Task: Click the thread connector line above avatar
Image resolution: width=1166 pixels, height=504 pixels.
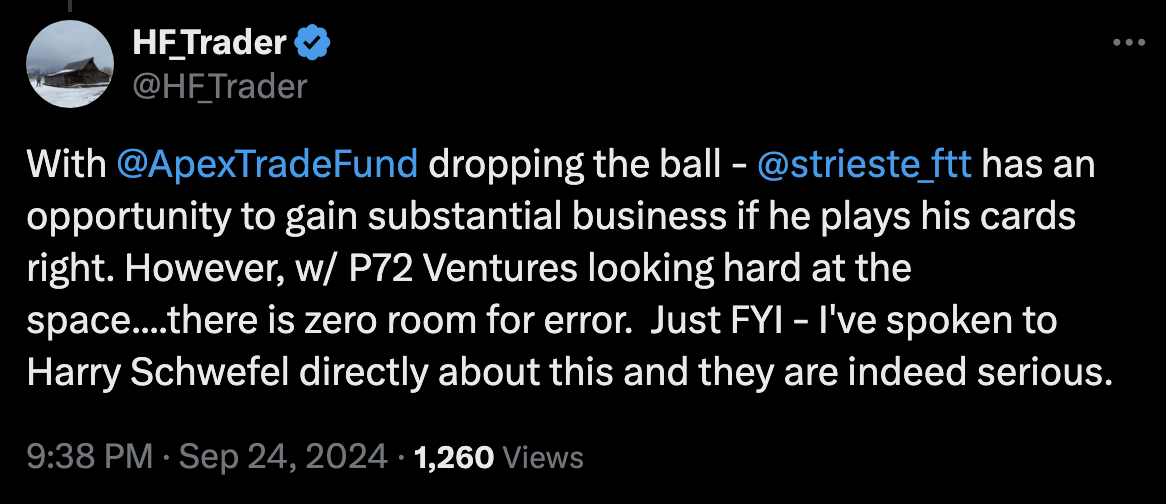Action: (70, 5)
